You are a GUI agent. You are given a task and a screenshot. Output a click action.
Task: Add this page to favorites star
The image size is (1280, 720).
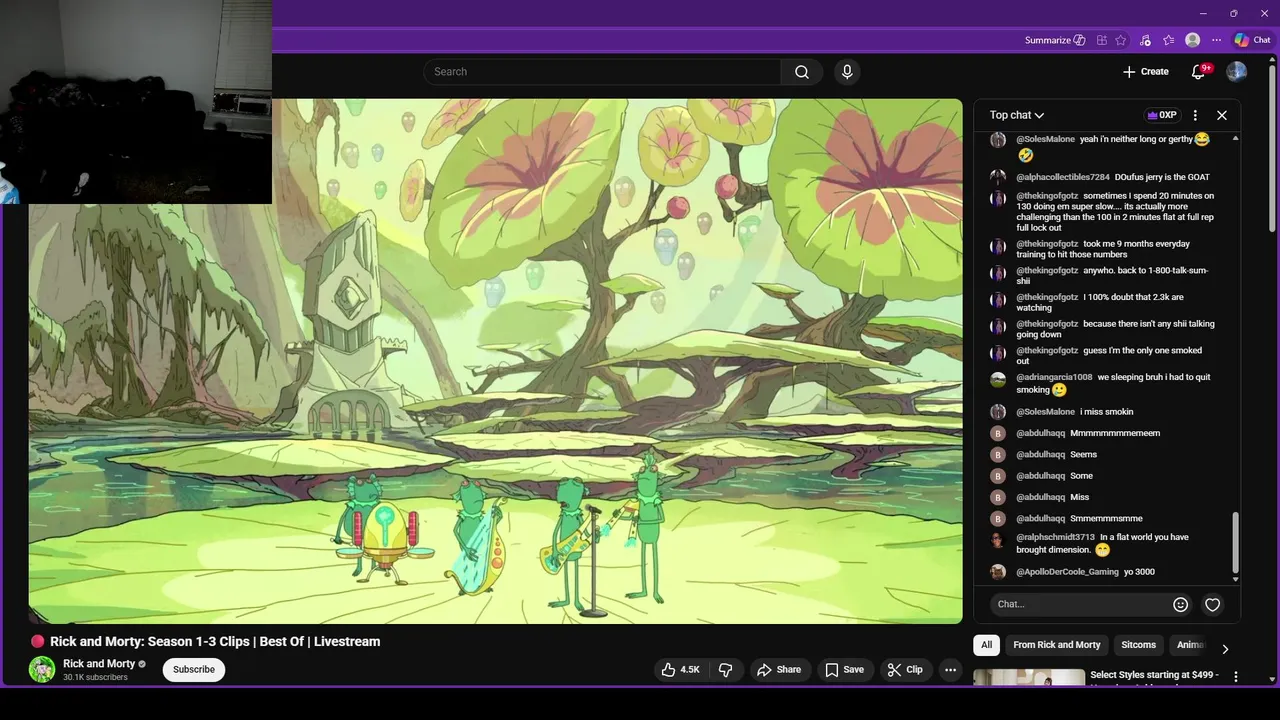click(1121, 40)
